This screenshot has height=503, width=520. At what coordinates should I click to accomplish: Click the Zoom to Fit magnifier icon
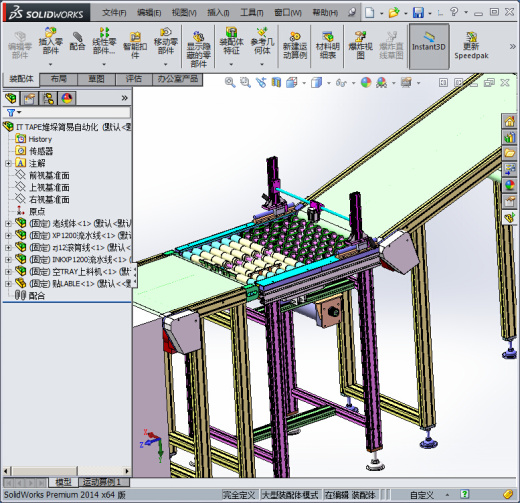pyautogui.click(x=230, y=82)
